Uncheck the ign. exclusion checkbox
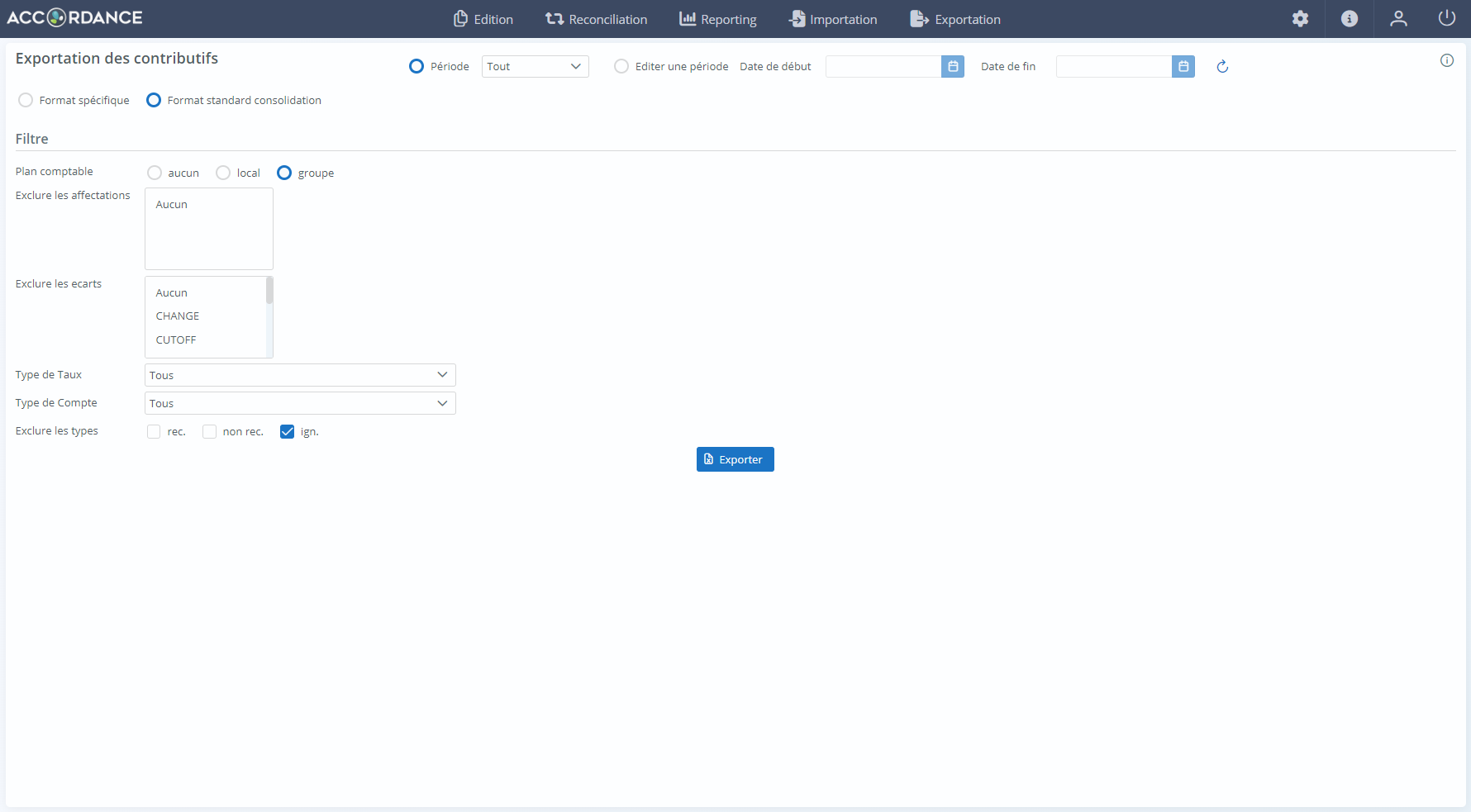Screen dimensions: 1471x812 click(287, 431)
